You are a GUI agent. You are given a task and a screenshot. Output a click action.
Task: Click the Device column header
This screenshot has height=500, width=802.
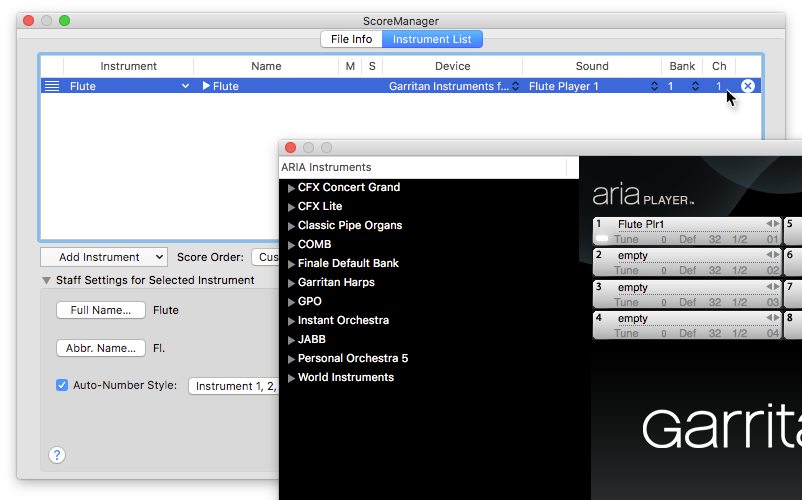453,66
